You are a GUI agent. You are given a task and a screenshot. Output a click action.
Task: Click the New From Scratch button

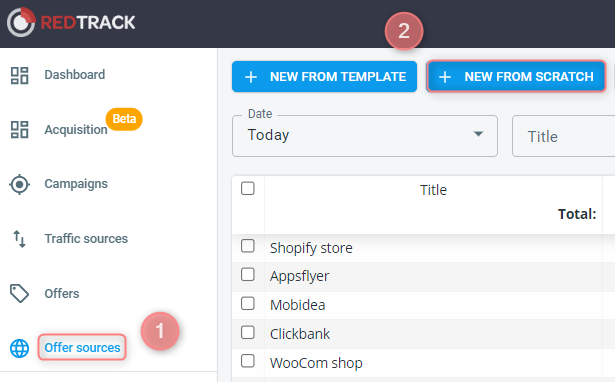coord(516,76)
